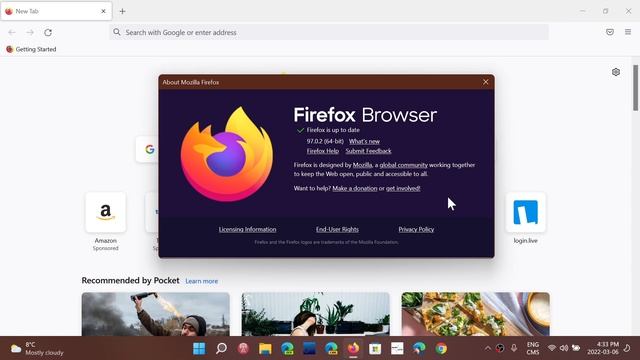Open the Save to Pocket button
The width and height of the screenshot is (640, 360).
610,32
